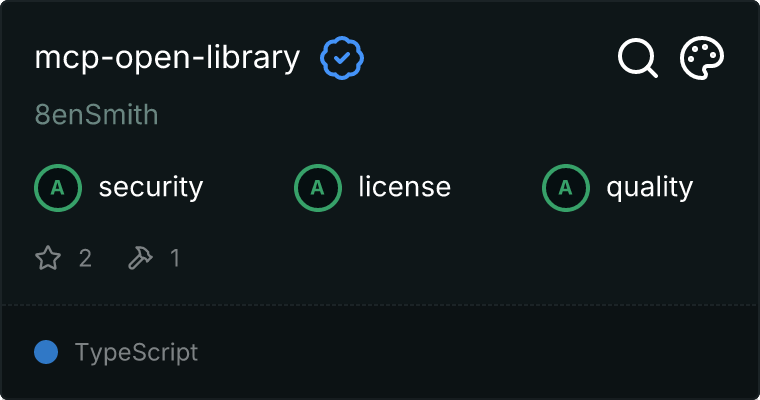Click the tool count number 1
Screen dimensions: 760x400
click(x=175, y=258)
